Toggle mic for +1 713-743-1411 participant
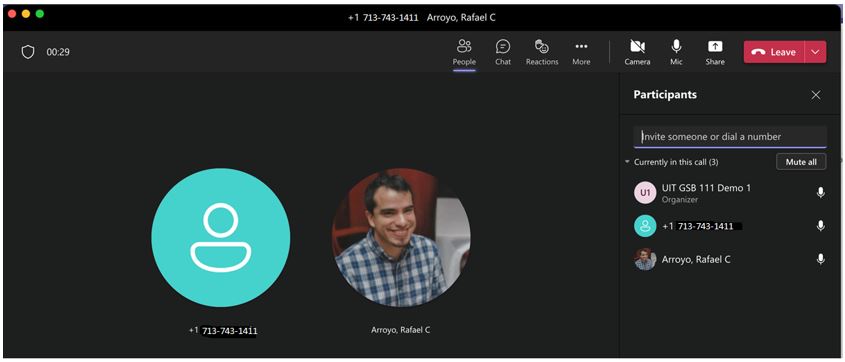This screenshot has width=845, height=362. [820, 226]
